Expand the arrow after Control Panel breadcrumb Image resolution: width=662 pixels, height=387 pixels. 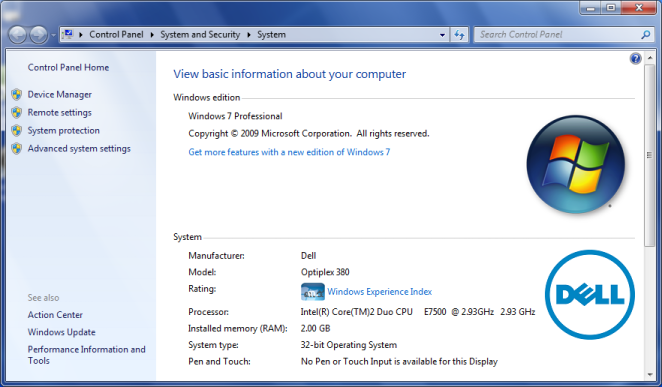152,35
